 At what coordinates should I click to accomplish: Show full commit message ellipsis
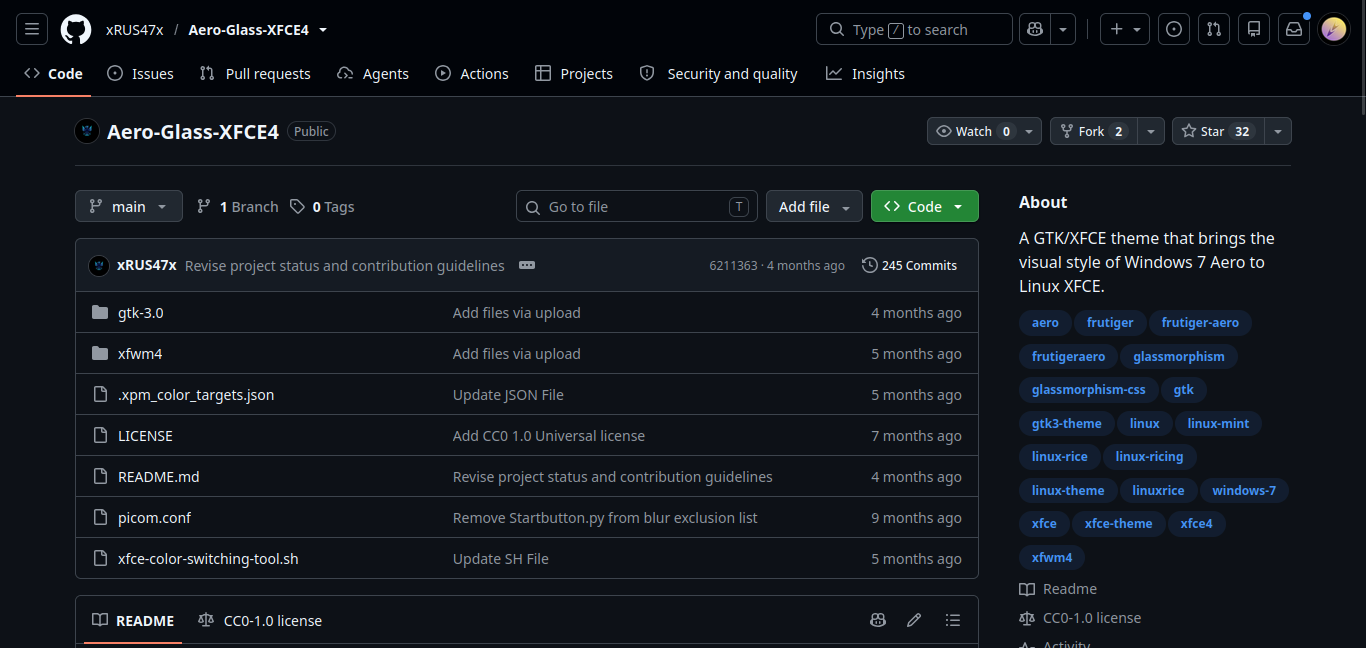pyautogui.click(x=527, y=265)
